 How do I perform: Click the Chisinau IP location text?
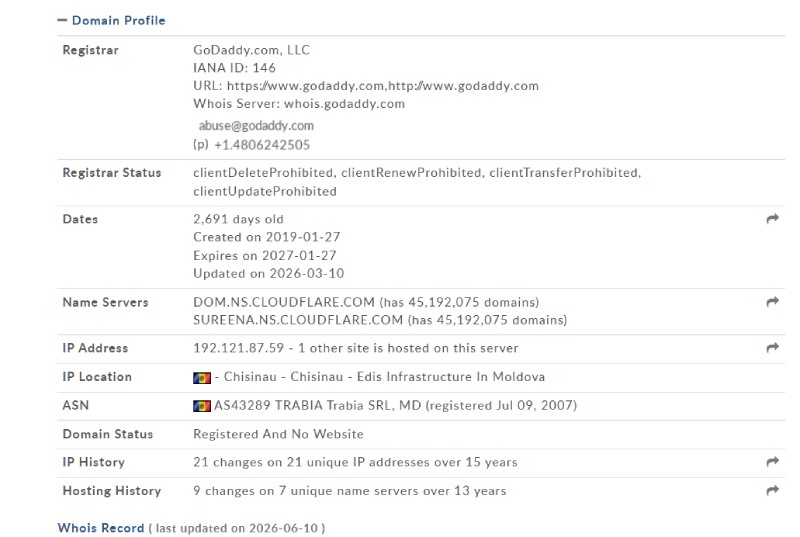coord(379,377)
